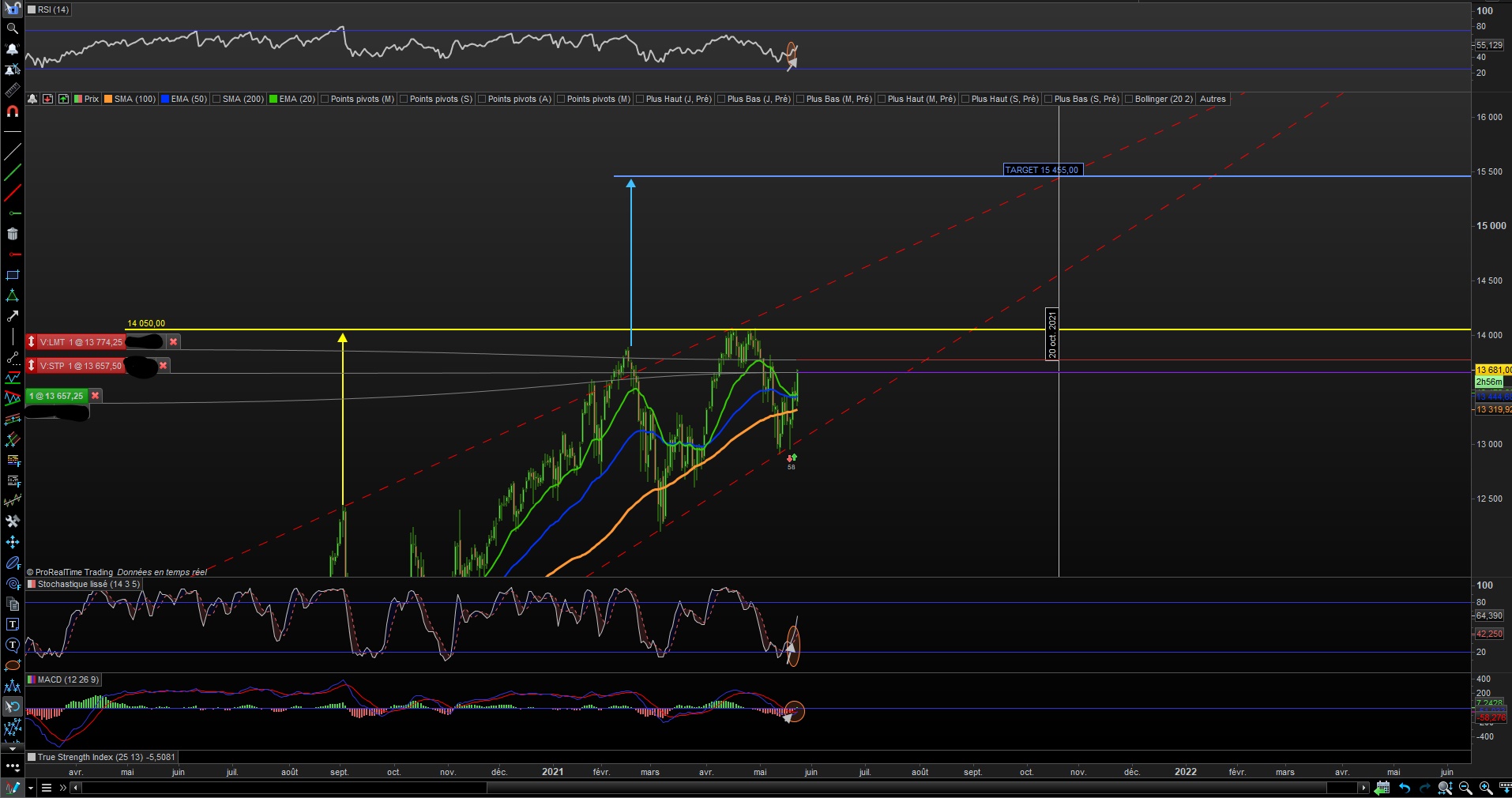
Task: Click the zoom out magnifier icon
Action: [1465, 788]
